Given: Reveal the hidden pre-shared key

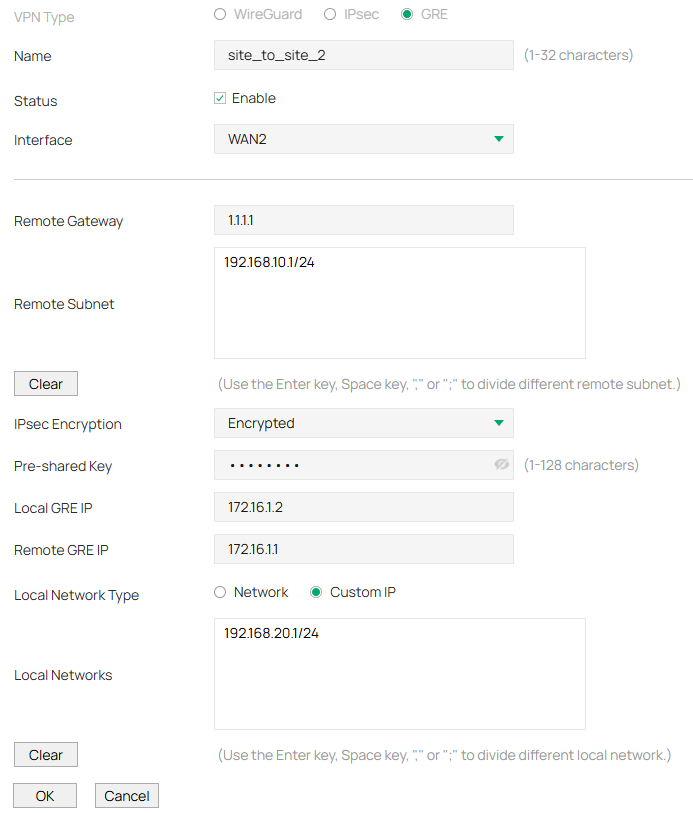Looking at the screenshot, I should click(x=500, y=465).
